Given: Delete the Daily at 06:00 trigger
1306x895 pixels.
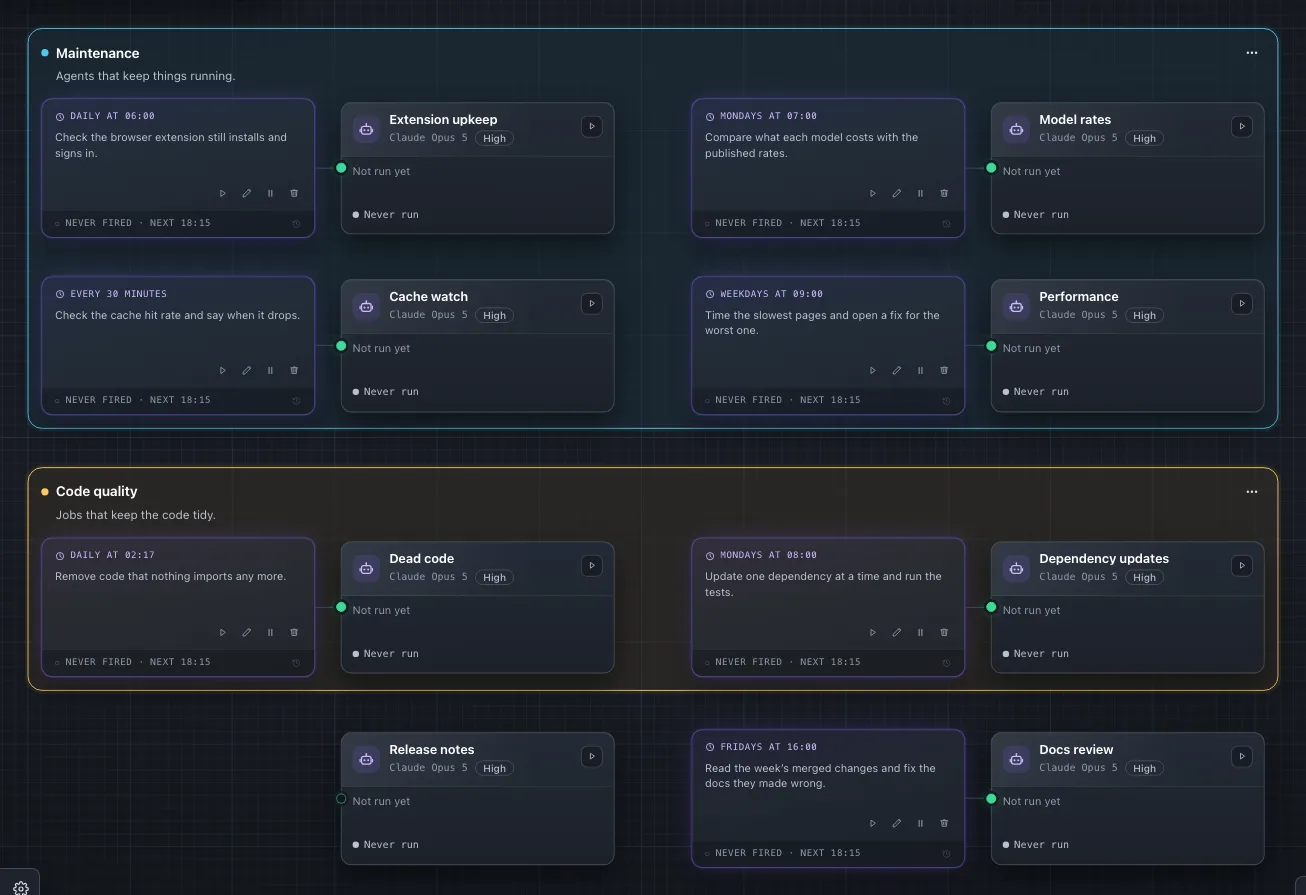Looking at the screenshot, I should point(294,193).
